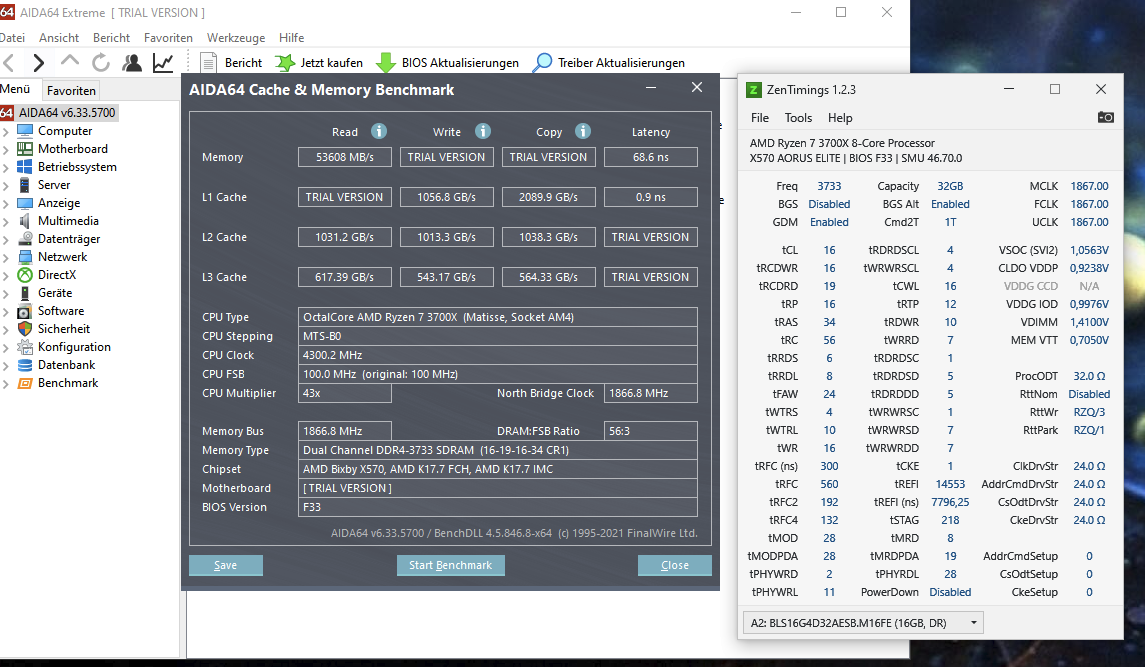Click the refresh icon in AIDA64 toolbar
1145x667 pixels.
click(x=101, y=63)
